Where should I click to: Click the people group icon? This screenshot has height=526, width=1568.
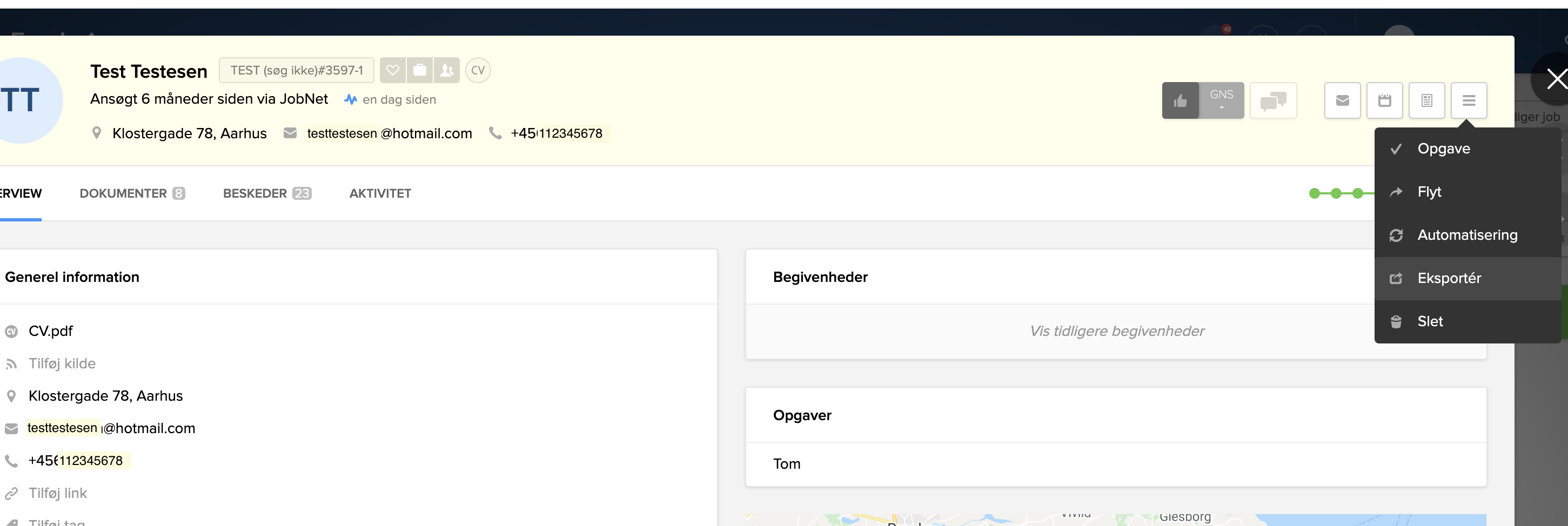[446, 71]
